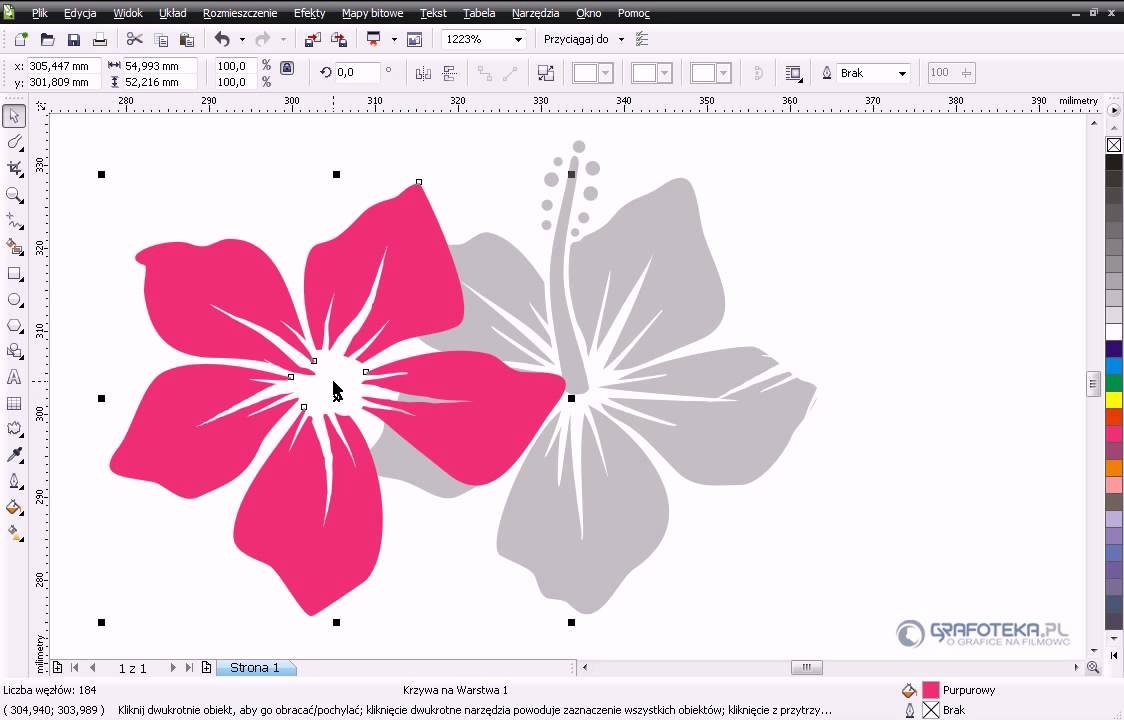Toggle the lock ratio padlock button
The image size is (1124, 720).
click(x=287, y=68)
